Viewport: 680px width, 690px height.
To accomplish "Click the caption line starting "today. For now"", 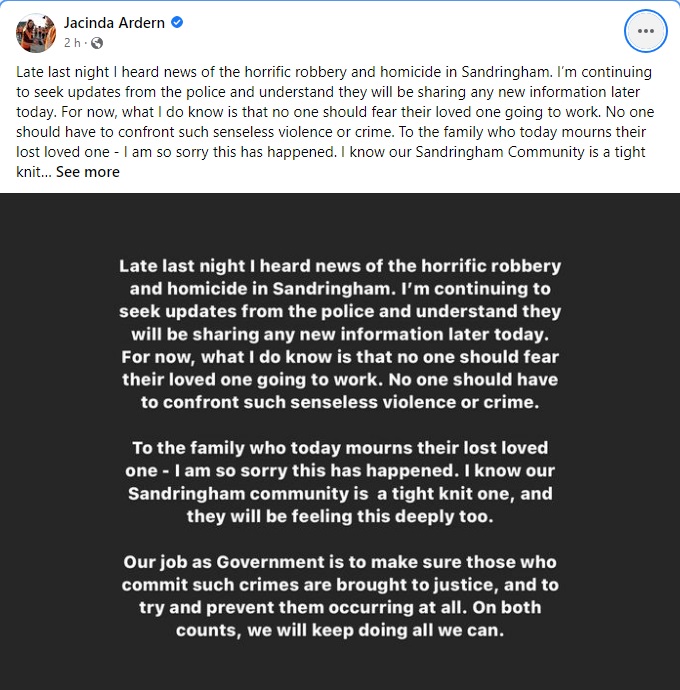I will click(x=330, y=112).
